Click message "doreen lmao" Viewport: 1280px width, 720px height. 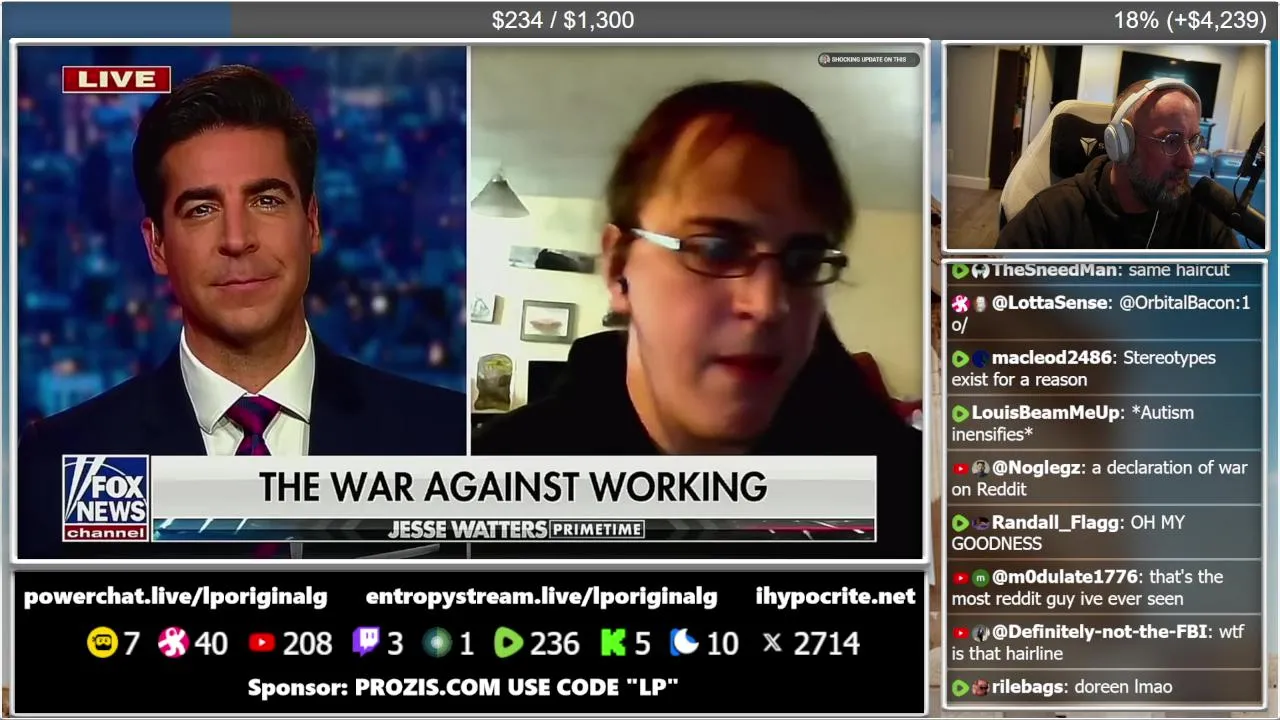(x=1125, y=687)
